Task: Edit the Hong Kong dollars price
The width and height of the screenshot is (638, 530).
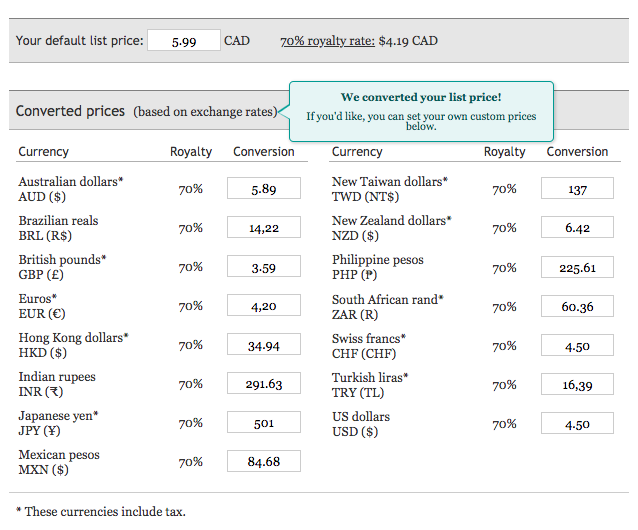Action: pyautogui.click(x=263, y=345)
